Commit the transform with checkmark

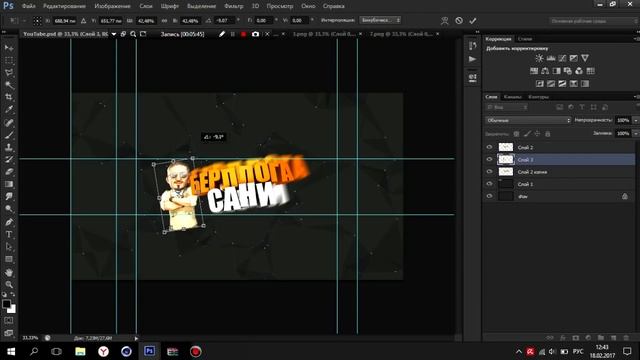(473, 20)
